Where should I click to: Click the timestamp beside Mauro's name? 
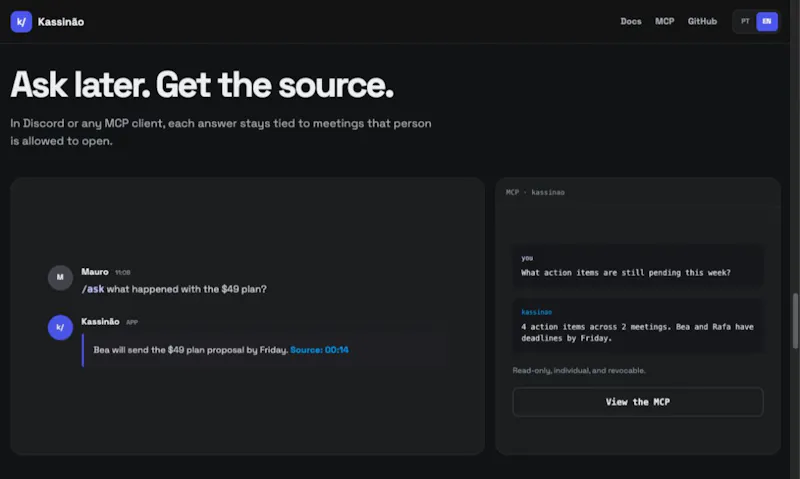(x=122, y=272)
